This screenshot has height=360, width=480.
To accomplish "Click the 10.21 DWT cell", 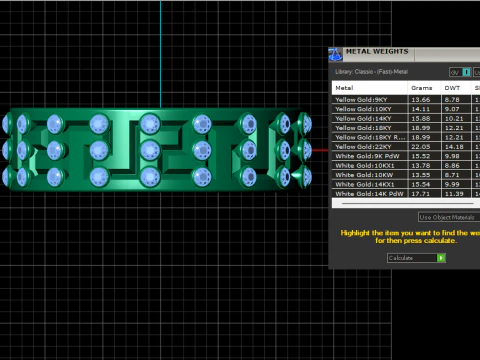I will [x=456, y=118].
